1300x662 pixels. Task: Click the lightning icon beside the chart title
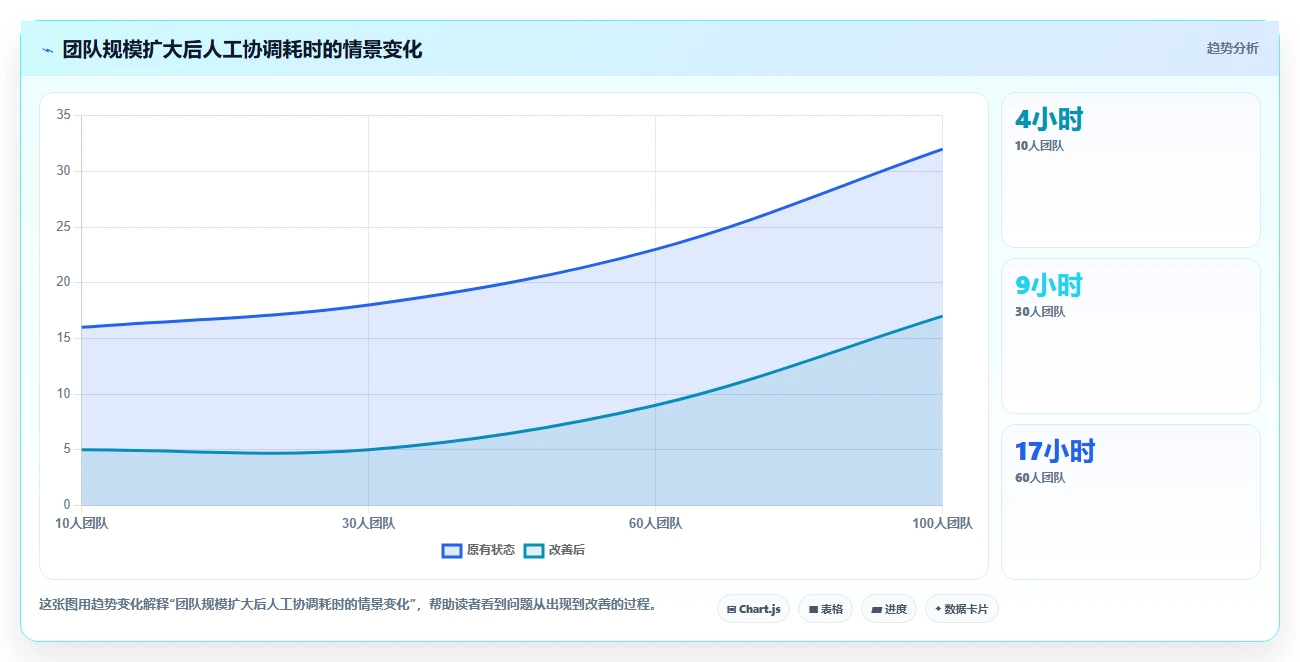[x=47, y=50]
